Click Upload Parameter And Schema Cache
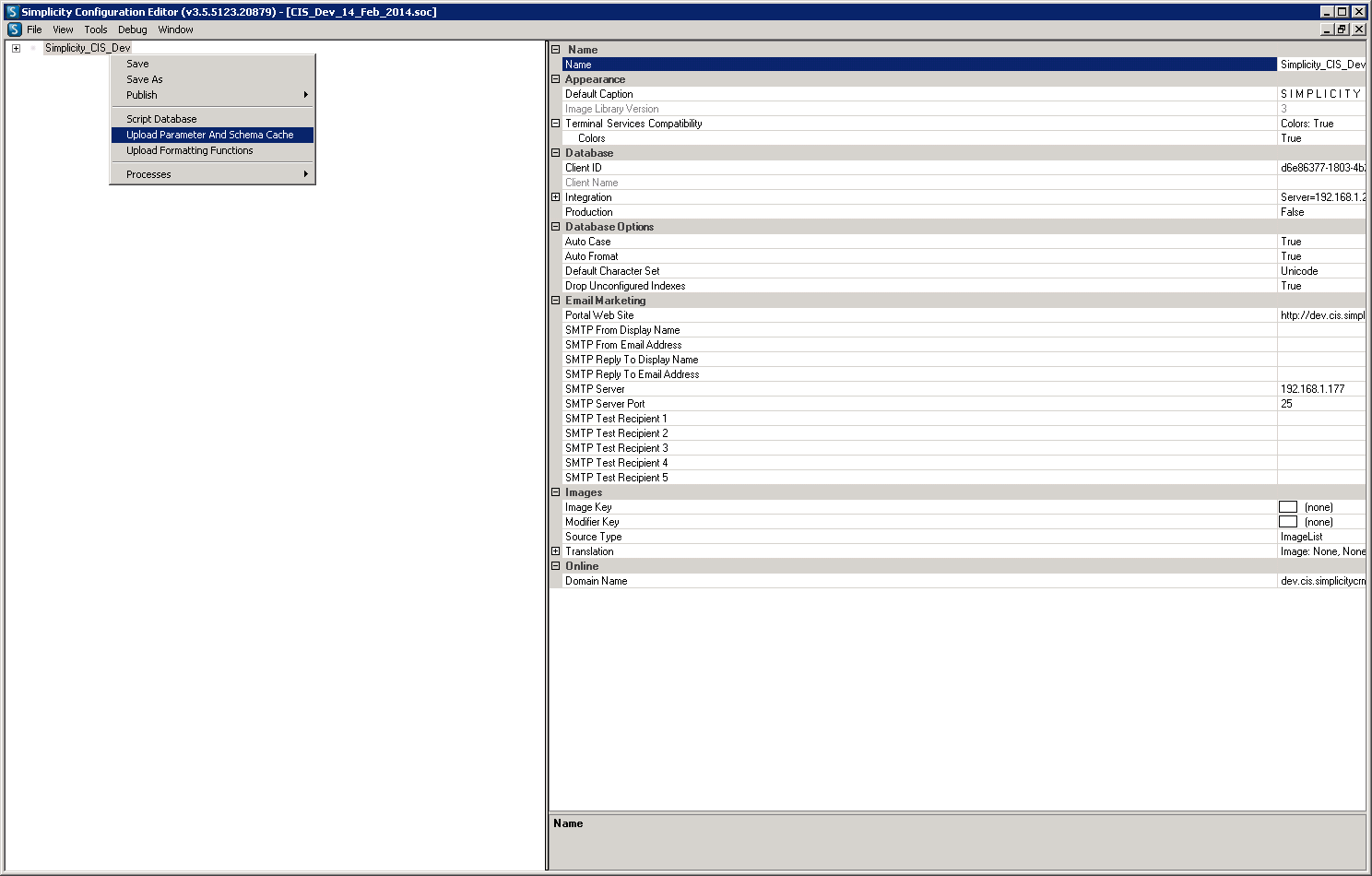Screen dimensions: 1372x876 point(212,135)
